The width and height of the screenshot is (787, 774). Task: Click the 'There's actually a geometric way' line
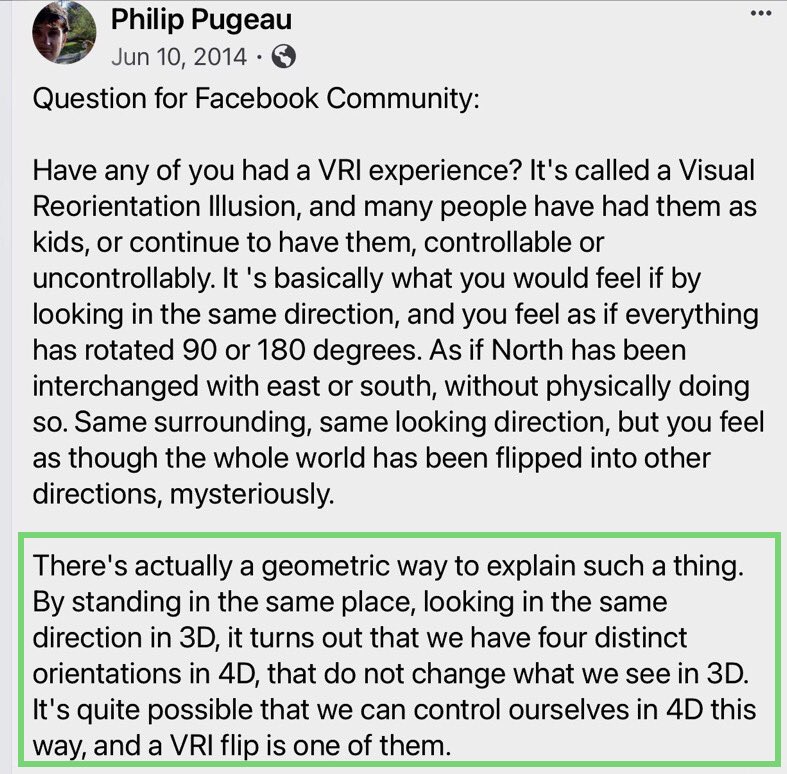click(x=388, y=566)
